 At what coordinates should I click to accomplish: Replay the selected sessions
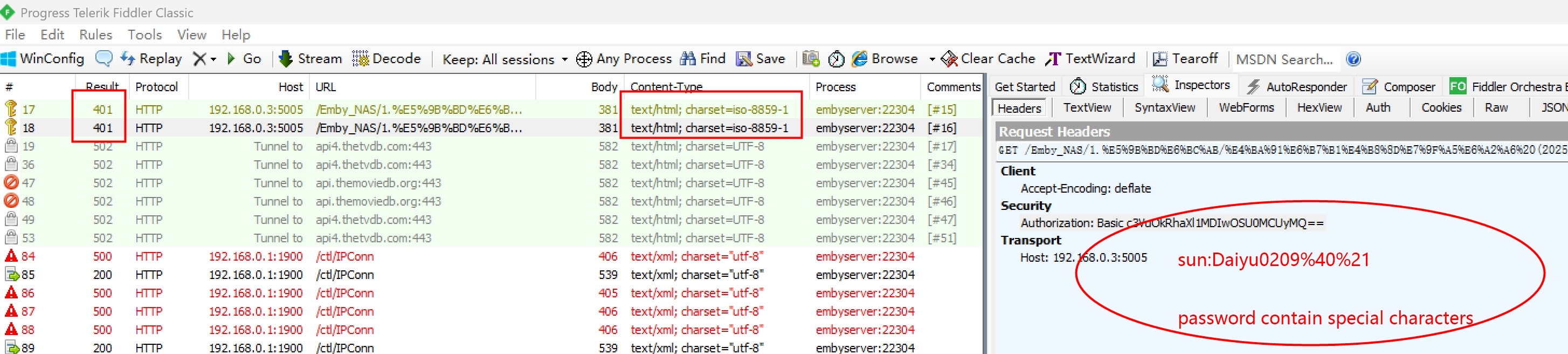pos(151,59)
